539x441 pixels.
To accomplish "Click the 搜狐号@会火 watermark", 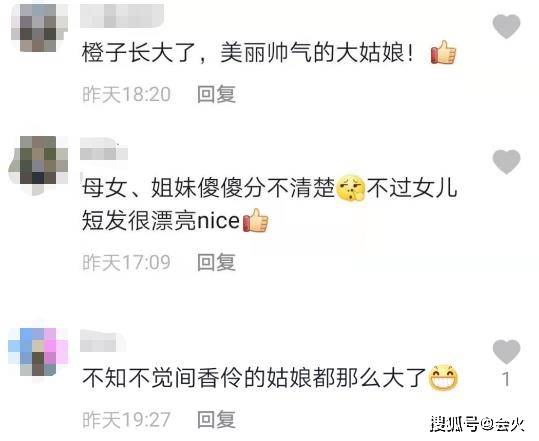I will [x=478, y=424].
